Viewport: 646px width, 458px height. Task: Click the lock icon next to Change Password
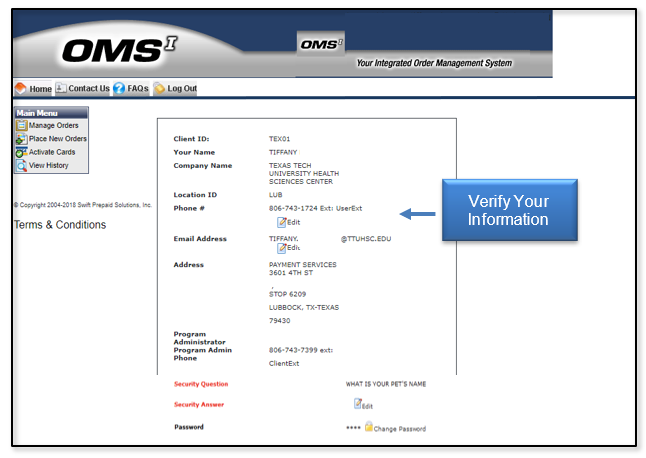click(369, 426)
